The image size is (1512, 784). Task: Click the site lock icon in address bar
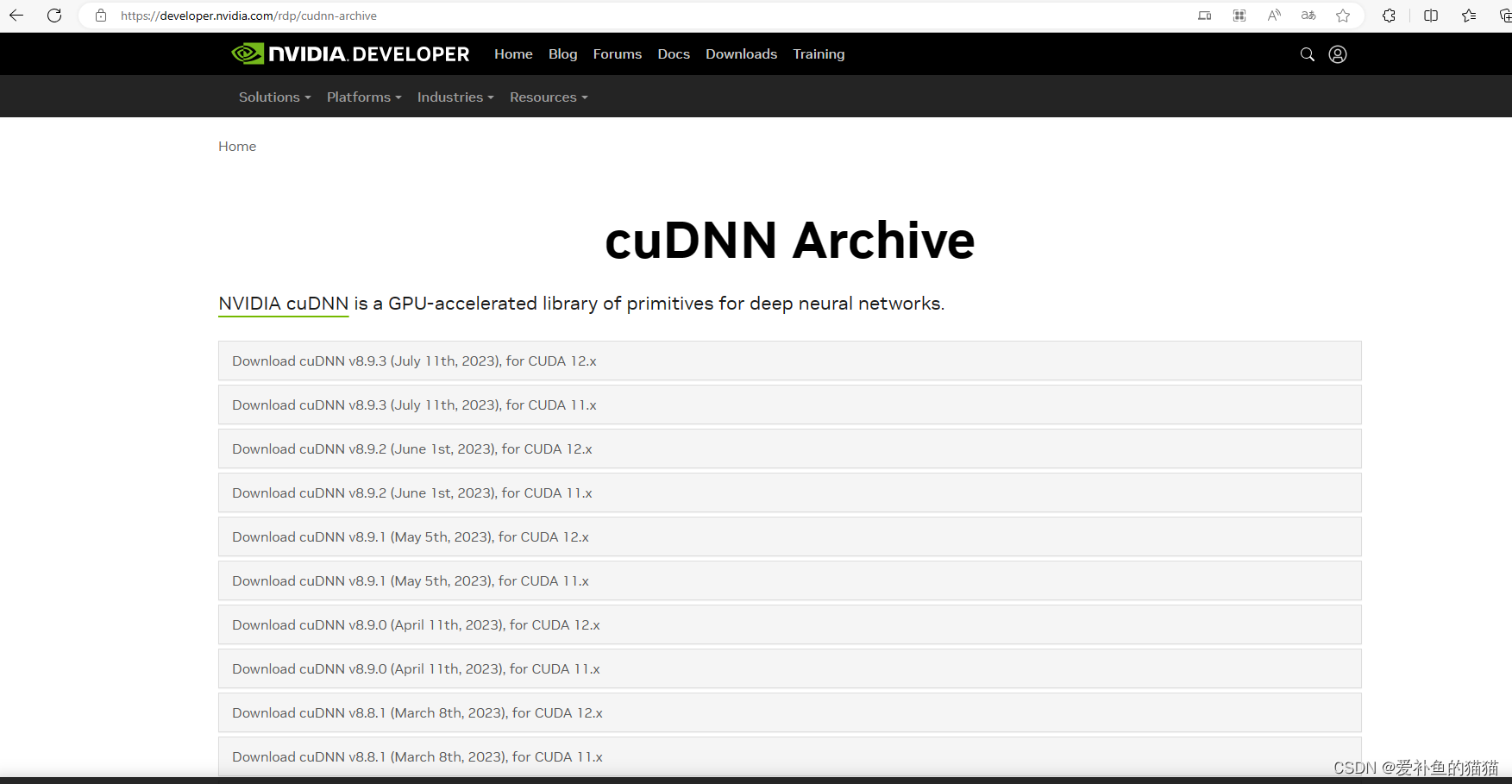(101, 16)
